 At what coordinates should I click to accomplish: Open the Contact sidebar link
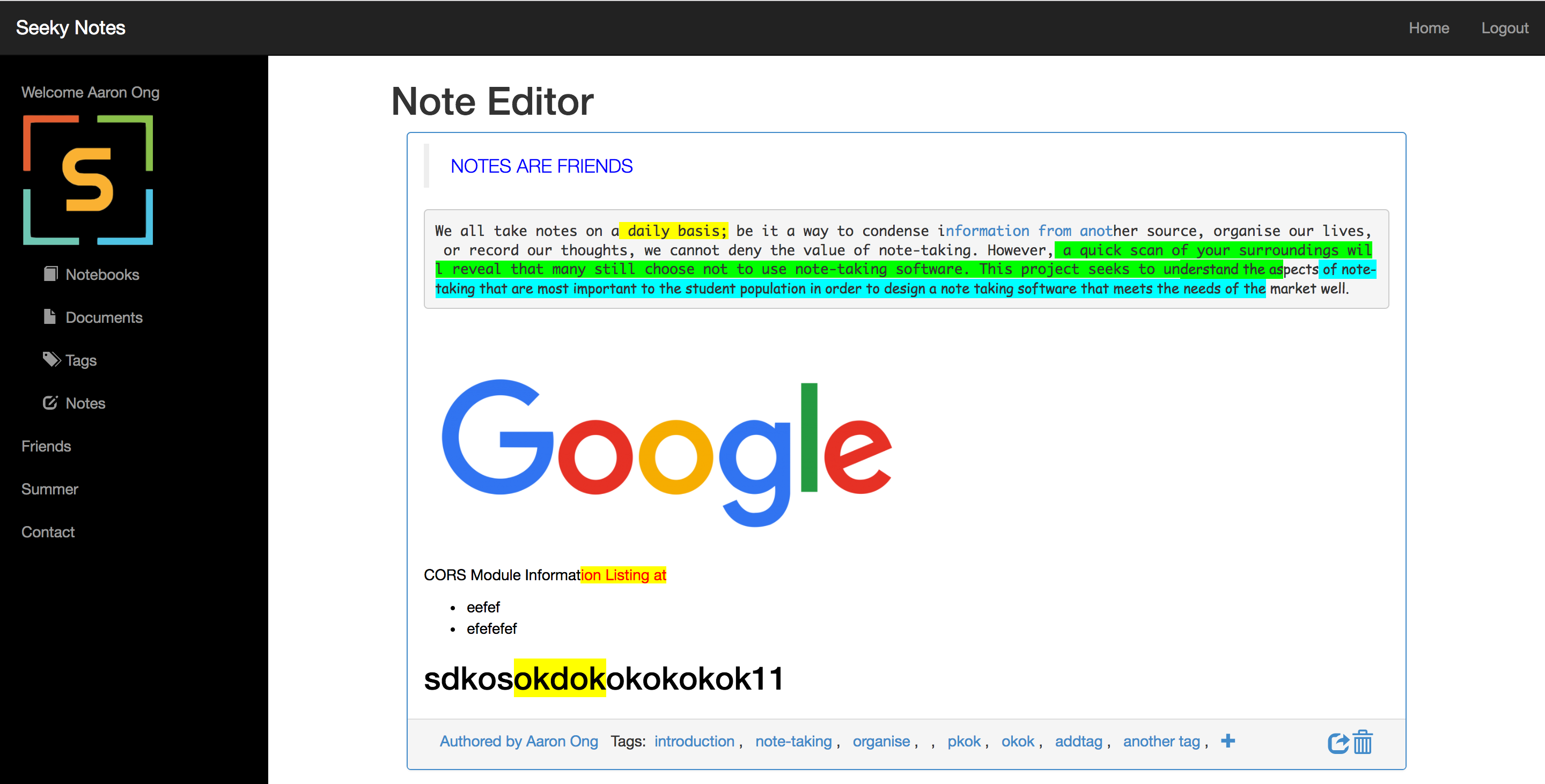click(x=48, y=532)
